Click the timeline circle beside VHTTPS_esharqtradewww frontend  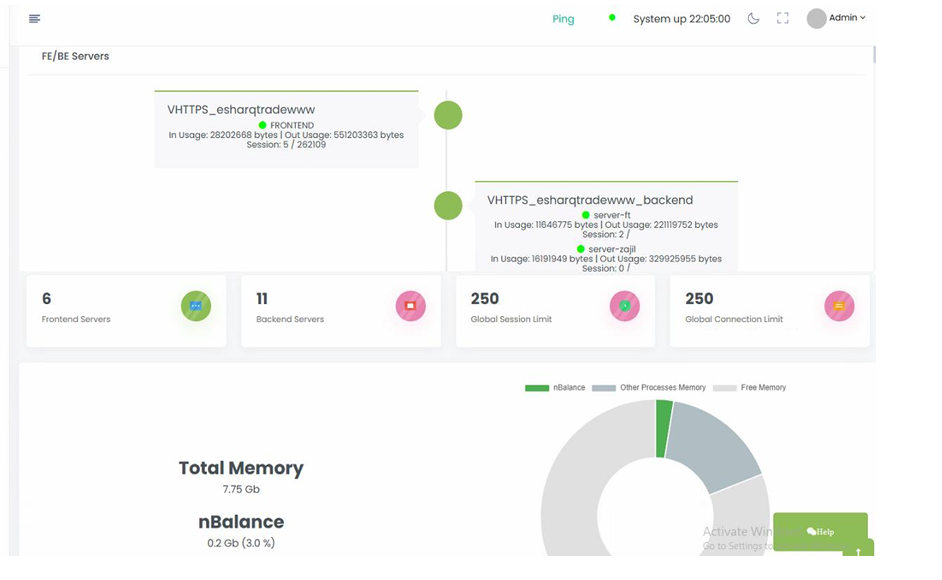[x=448, y=115]
